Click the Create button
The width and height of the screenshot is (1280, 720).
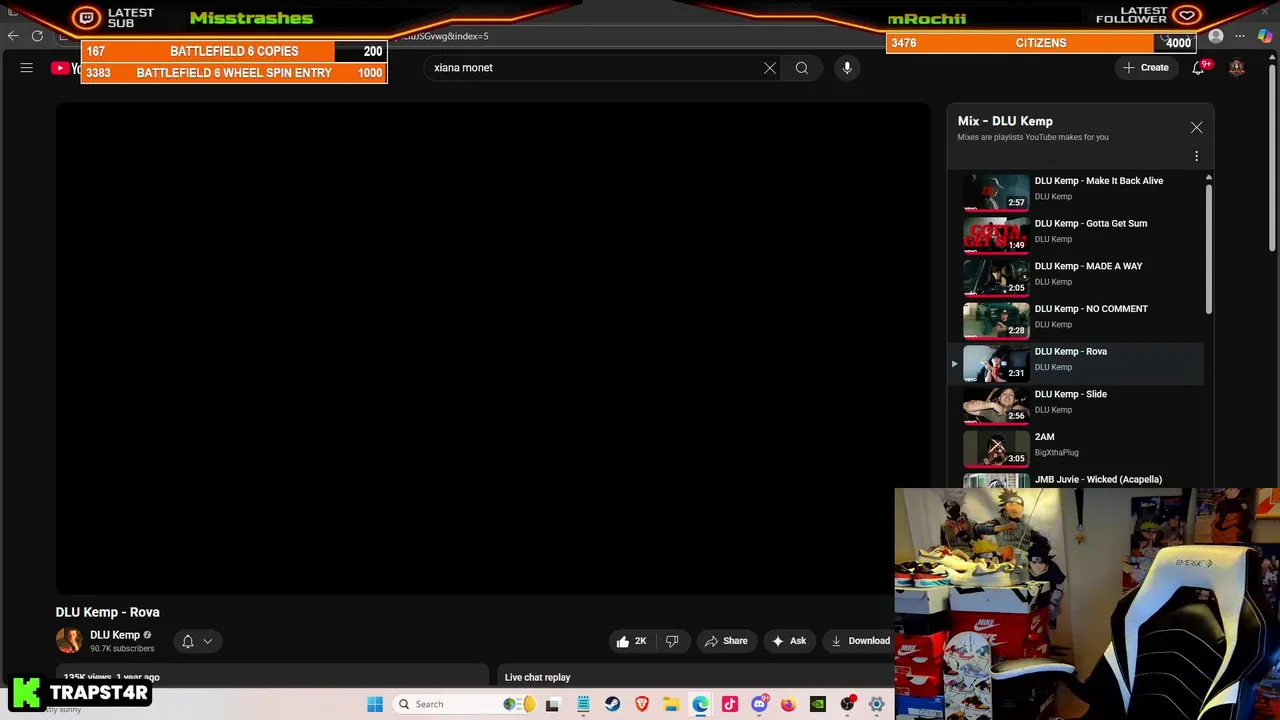[1146, 68]
